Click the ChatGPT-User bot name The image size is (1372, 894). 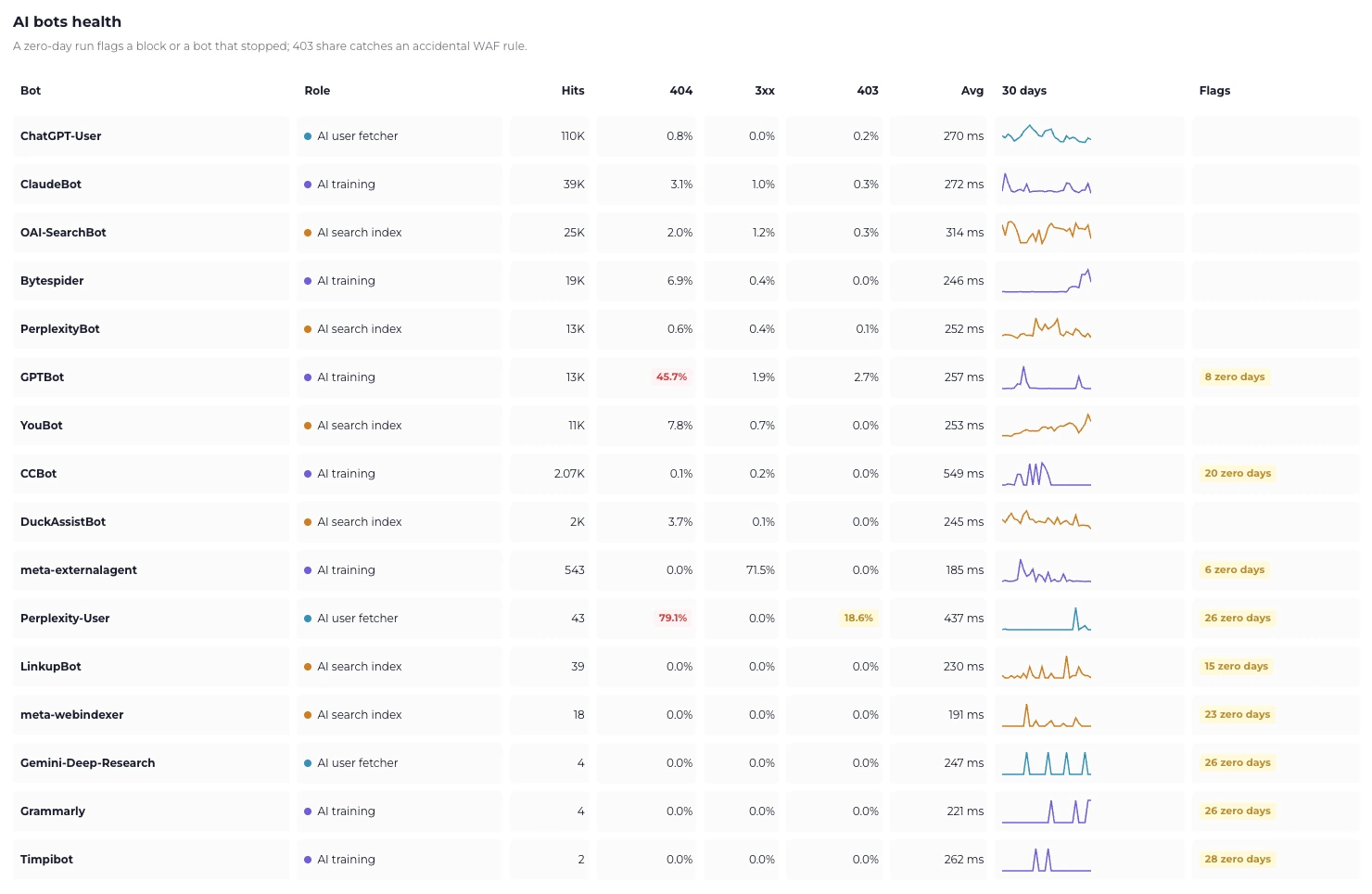(60, 136)
